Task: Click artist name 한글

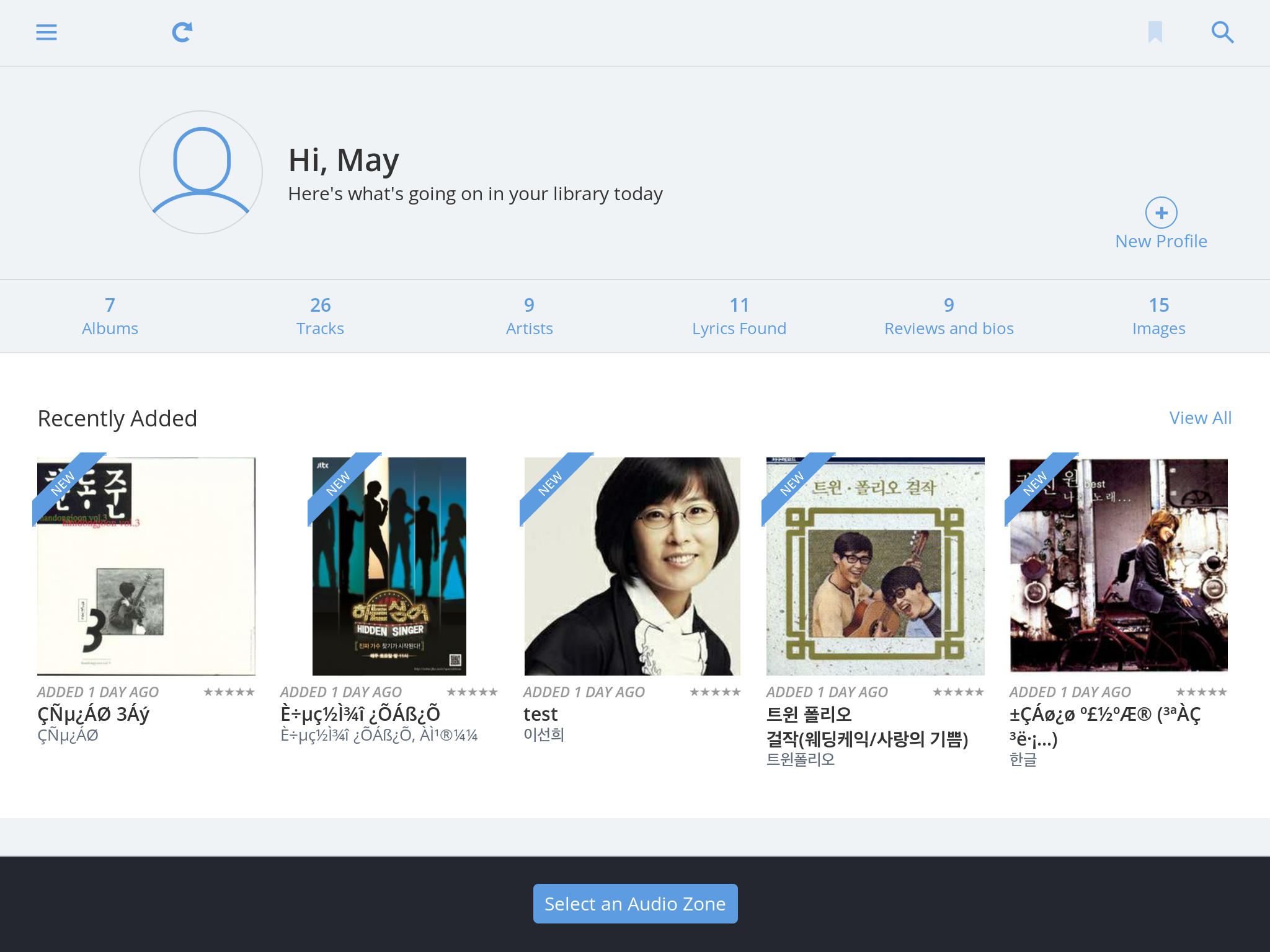Action: point(1023,759)
